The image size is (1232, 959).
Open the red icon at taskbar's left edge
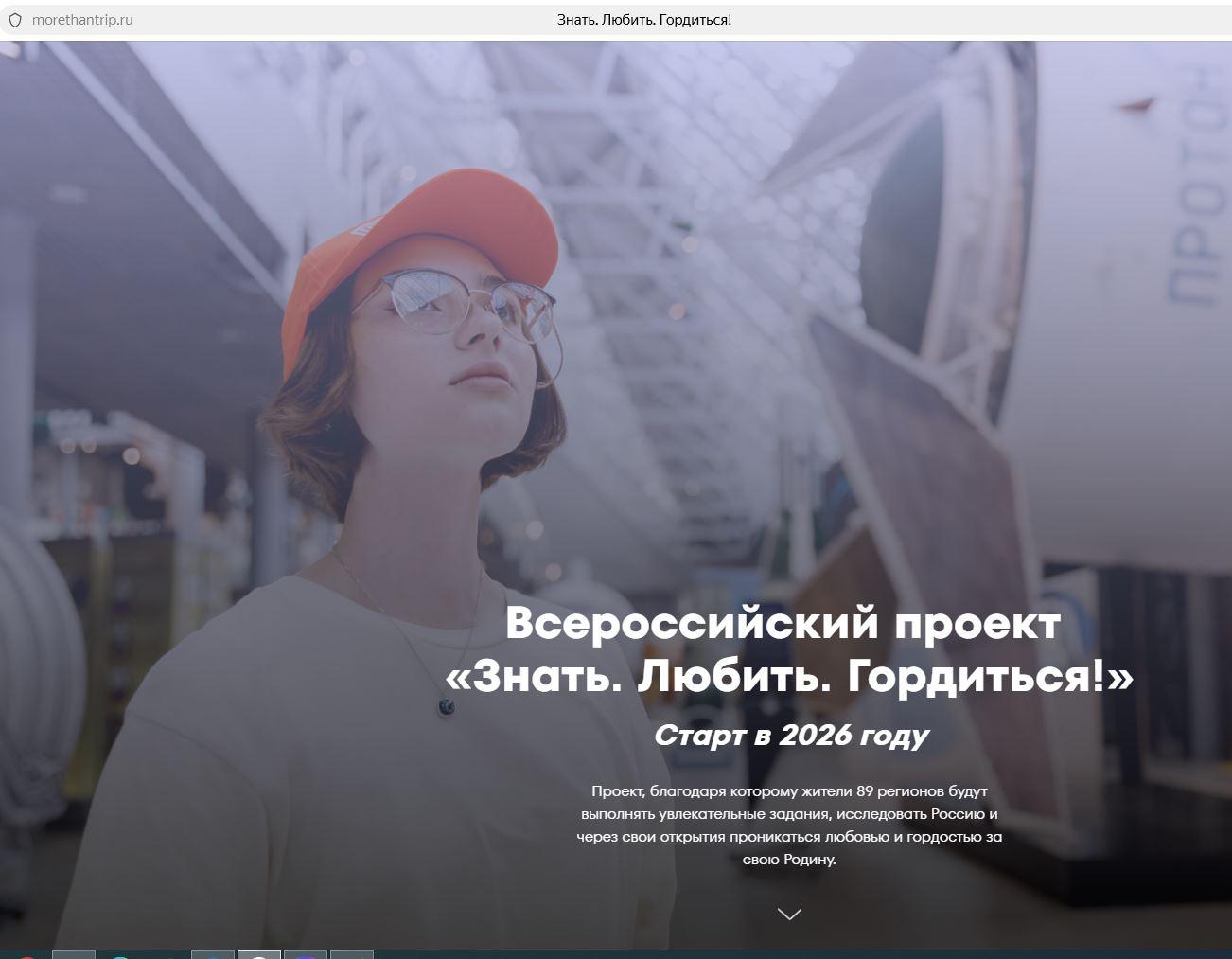[26, 955]
